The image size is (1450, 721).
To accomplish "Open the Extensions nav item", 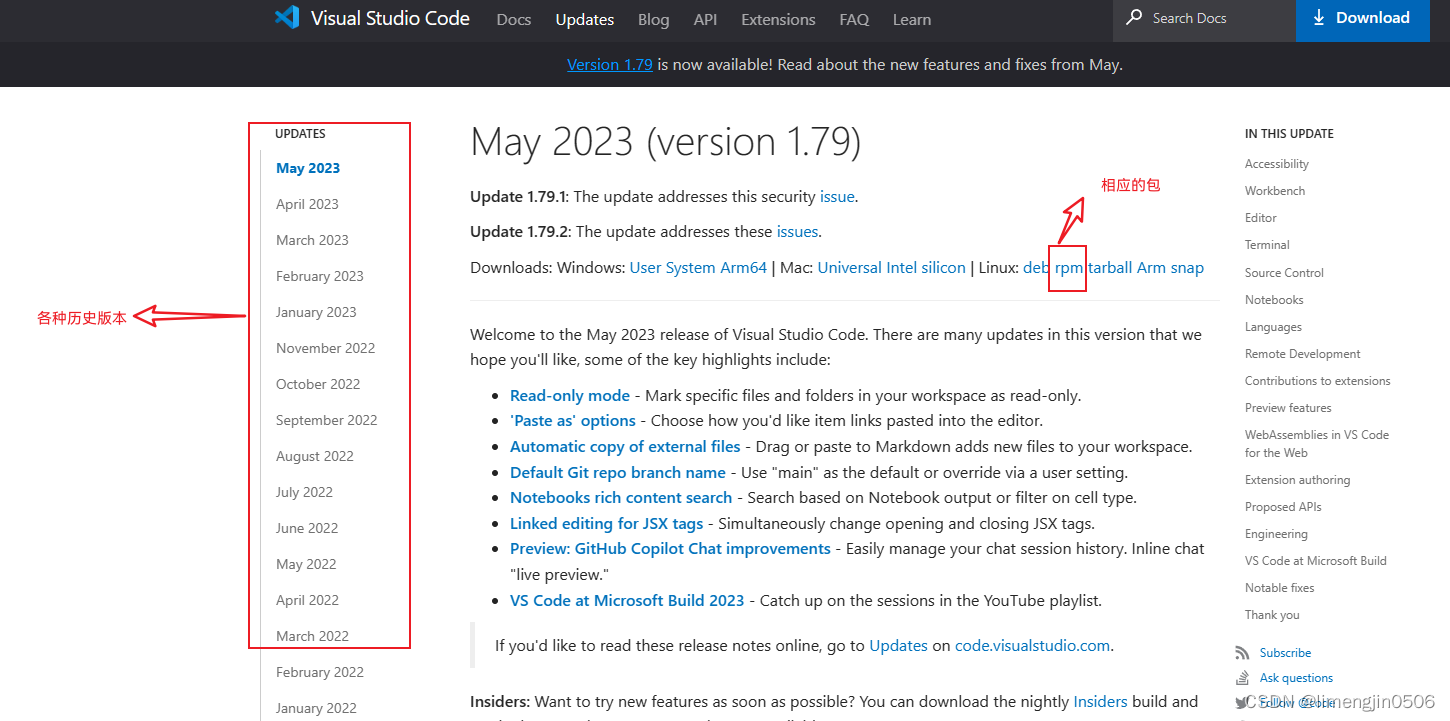I will [778, 19].
